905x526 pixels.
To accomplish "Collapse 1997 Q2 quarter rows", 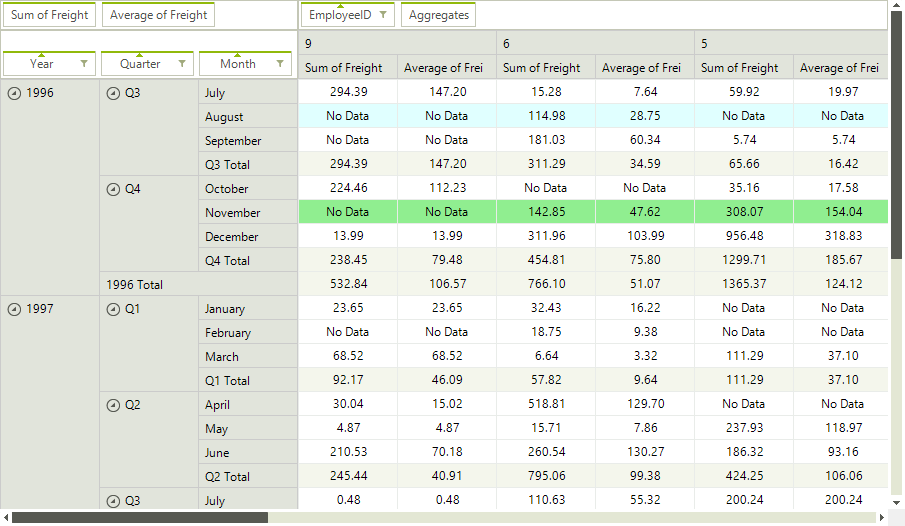I will pyautogui.click(x=113, y=405).
